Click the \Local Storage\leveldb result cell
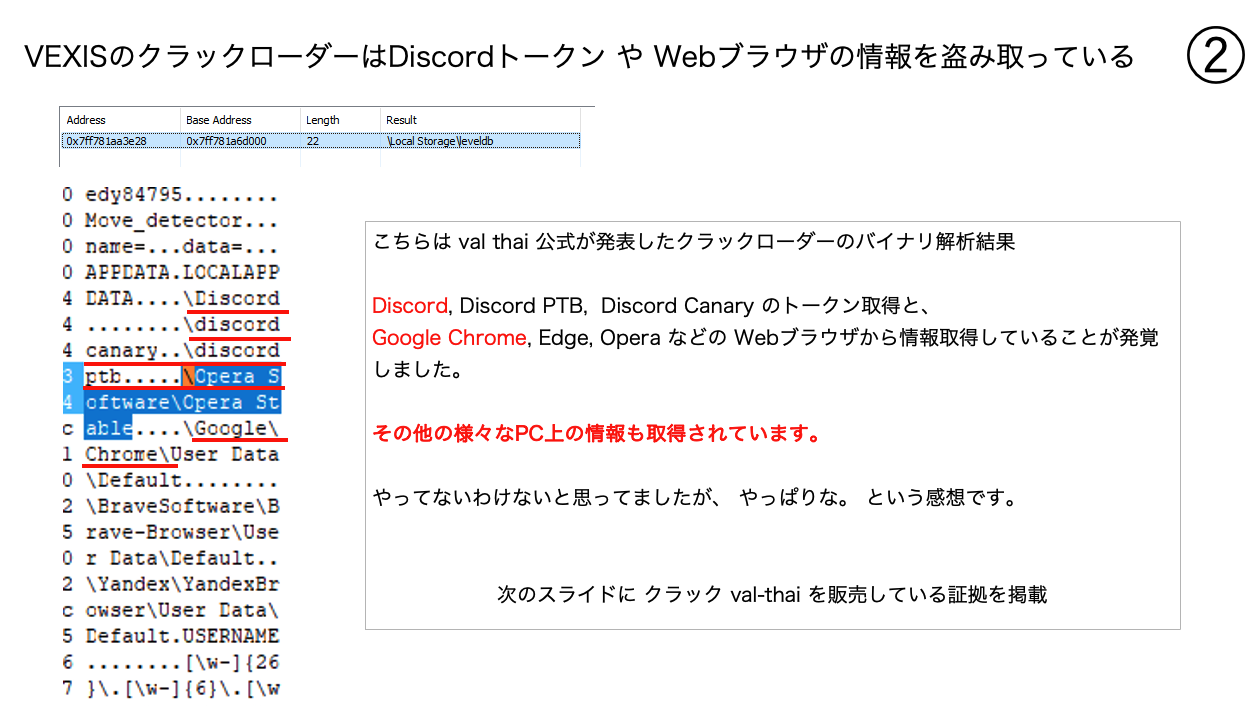The width and height of the screenshot is (1256, 706). (440, 141)
